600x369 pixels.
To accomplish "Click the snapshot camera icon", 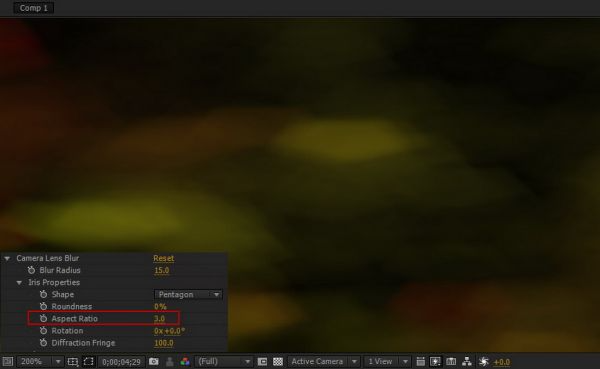I will [154, 362].
